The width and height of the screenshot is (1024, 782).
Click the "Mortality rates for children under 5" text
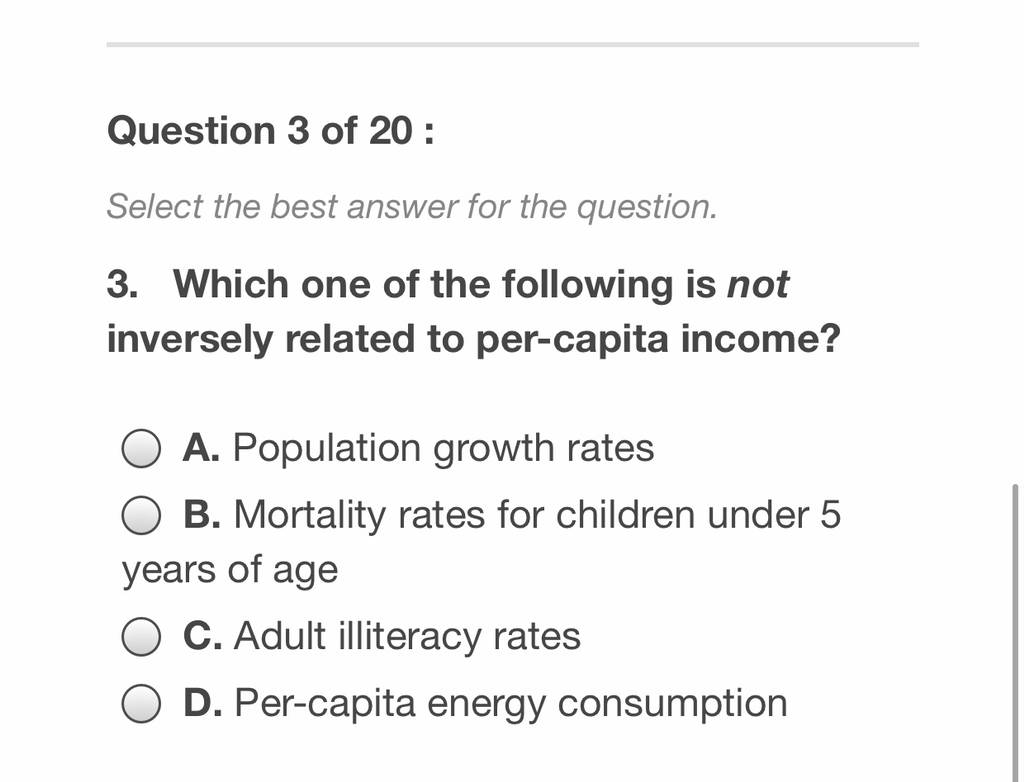(537, 515)
